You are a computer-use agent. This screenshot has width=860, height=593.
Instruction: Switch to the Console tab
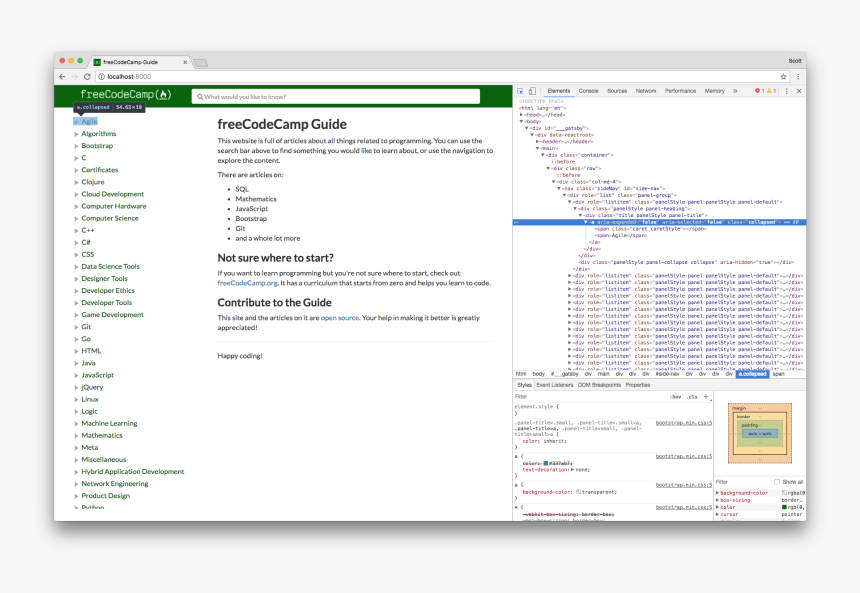(588, 91)
